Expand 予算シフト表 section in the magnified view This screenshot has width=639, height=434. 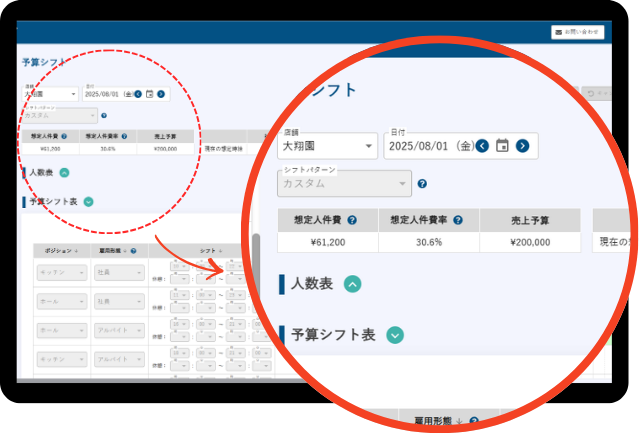[395, 335]
